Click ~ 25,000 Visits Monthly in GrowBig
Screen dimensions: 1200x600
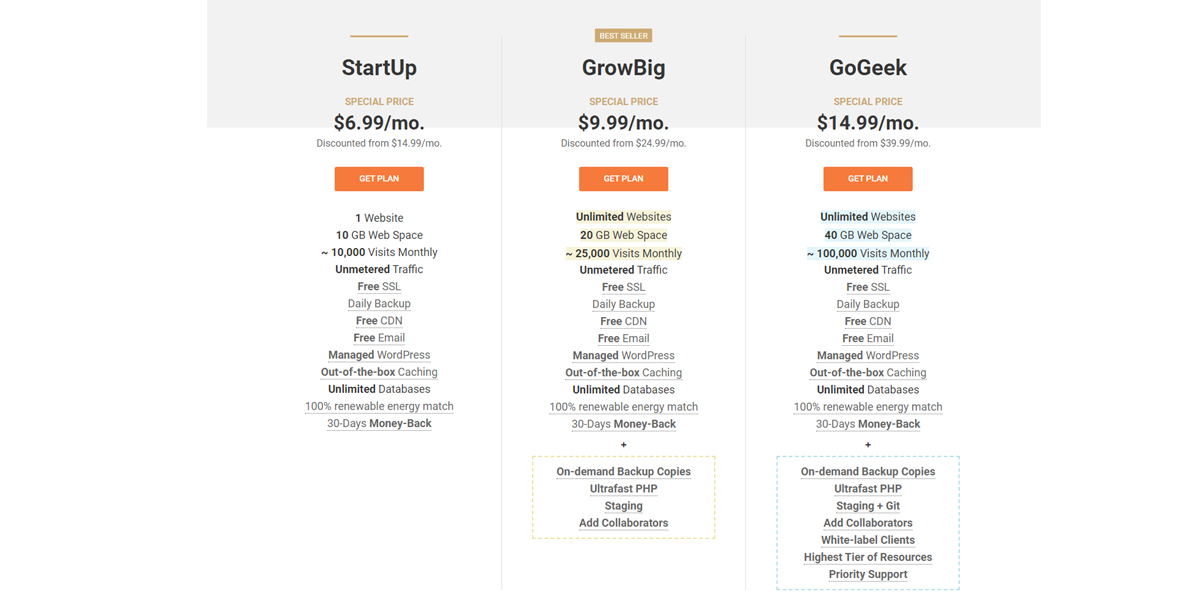[x=623, y=254]
